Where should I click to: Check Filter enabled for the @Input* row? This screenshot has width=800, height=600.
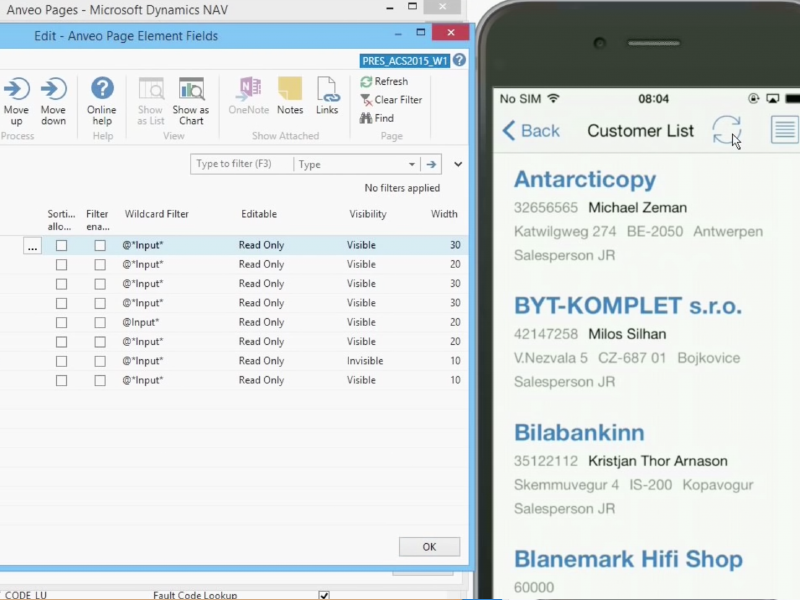(x=100, y=322)
